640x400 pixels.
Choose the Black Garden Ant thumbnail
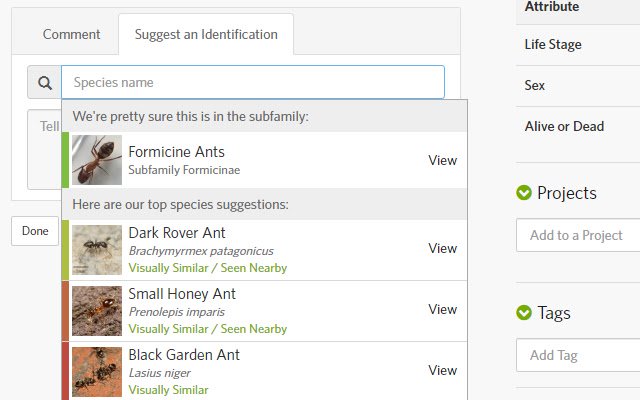pos(97,372)
